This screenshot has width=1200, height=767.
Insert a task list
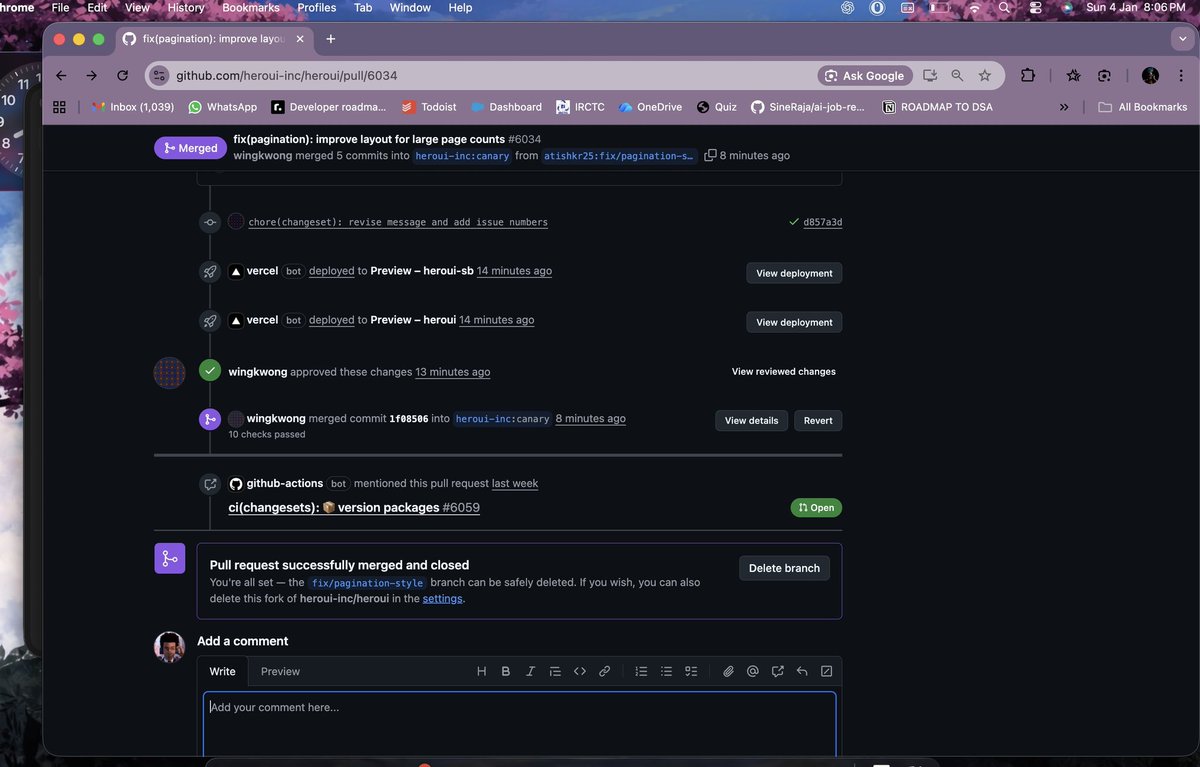click(x=691, y=672)
